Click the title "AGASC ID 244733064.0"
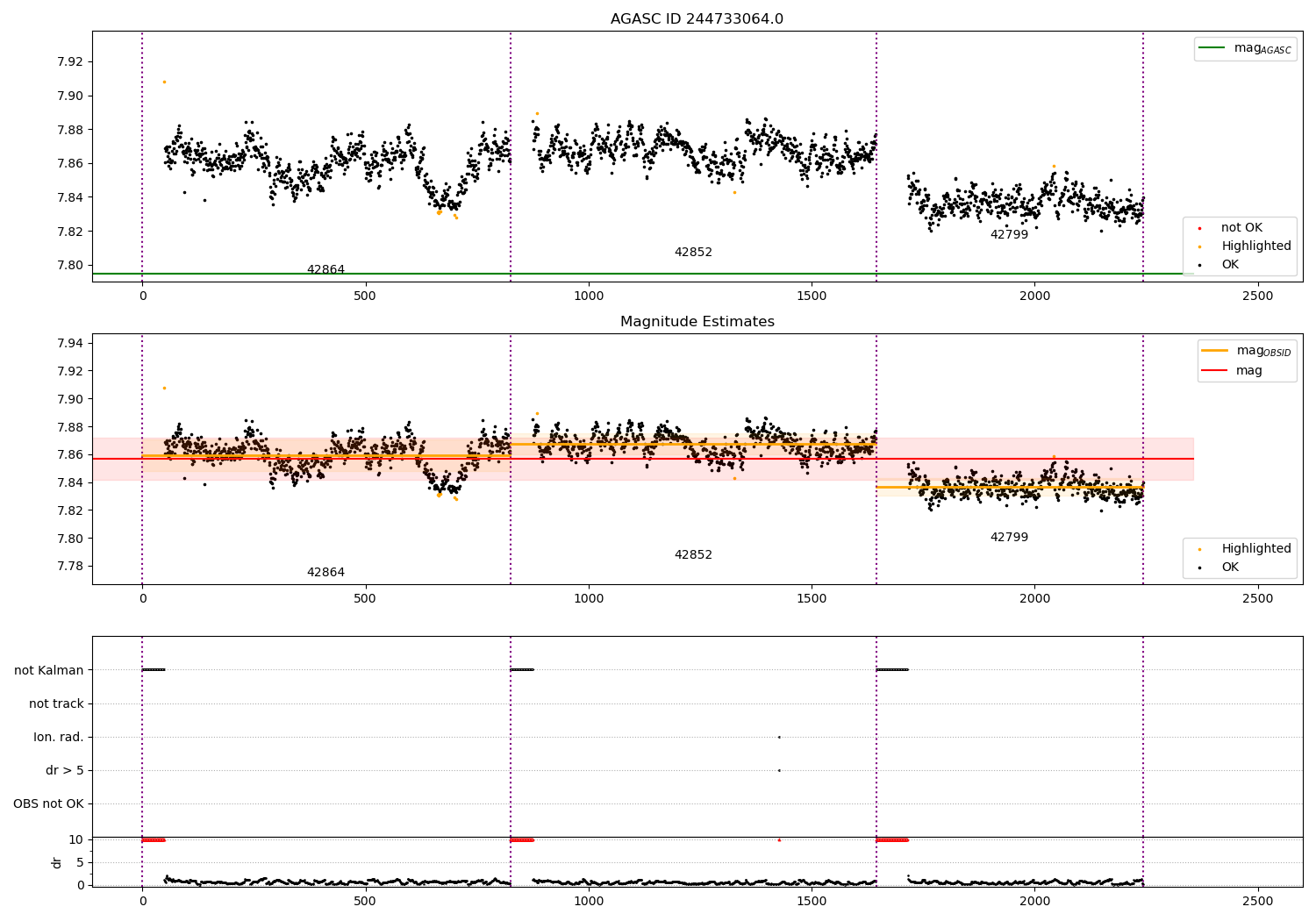The image size is (1316, 921). [697, 19]
